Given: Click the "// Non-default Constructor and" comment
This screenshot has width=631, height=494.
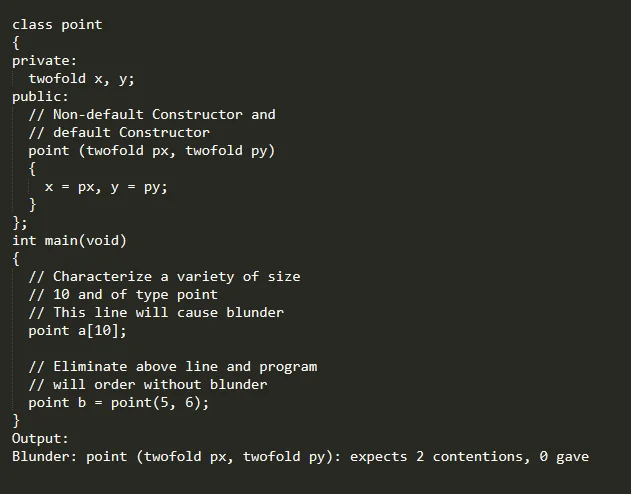Looking at the screenshot, I should (152, 115).
